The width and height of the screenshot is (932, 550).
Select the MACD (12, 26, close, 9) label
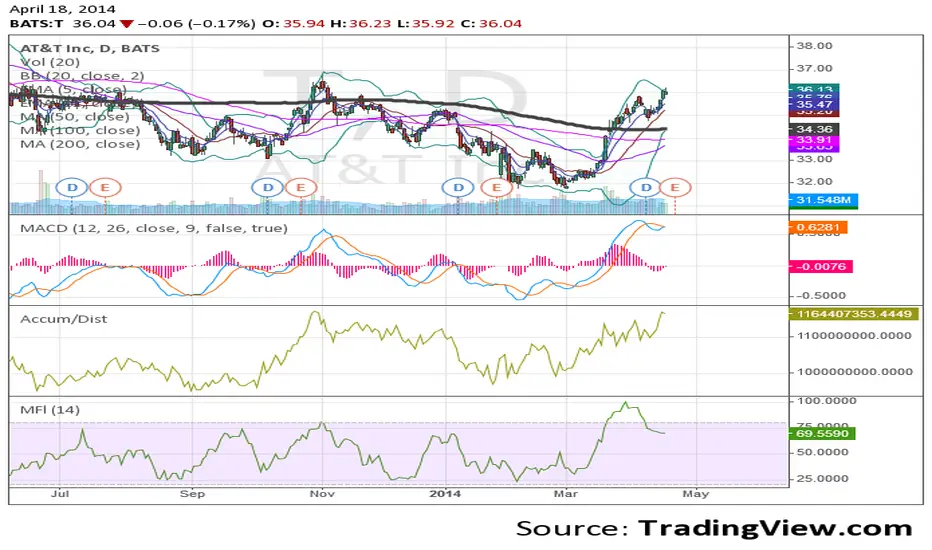point(154,228)
